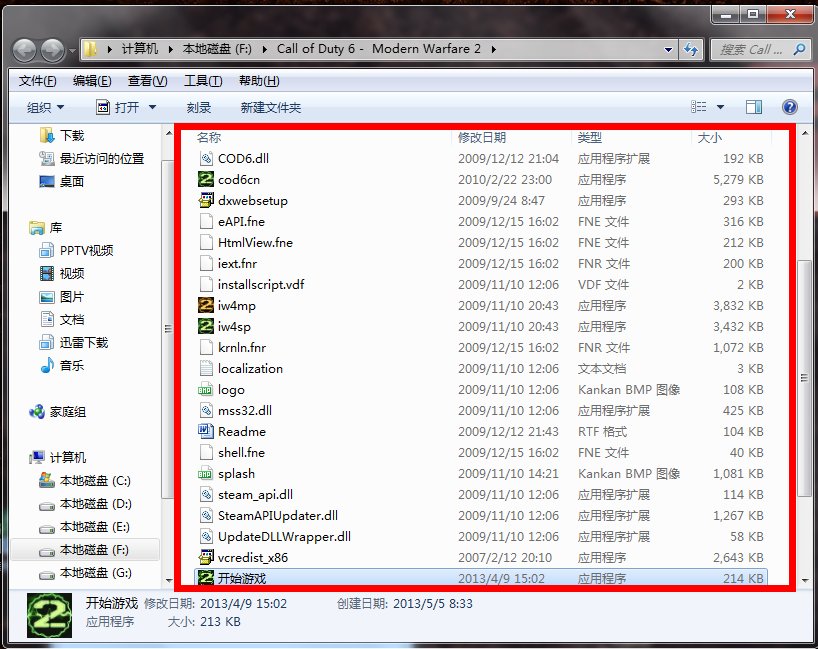Click the 新建文件夹 button

(270, 108)
